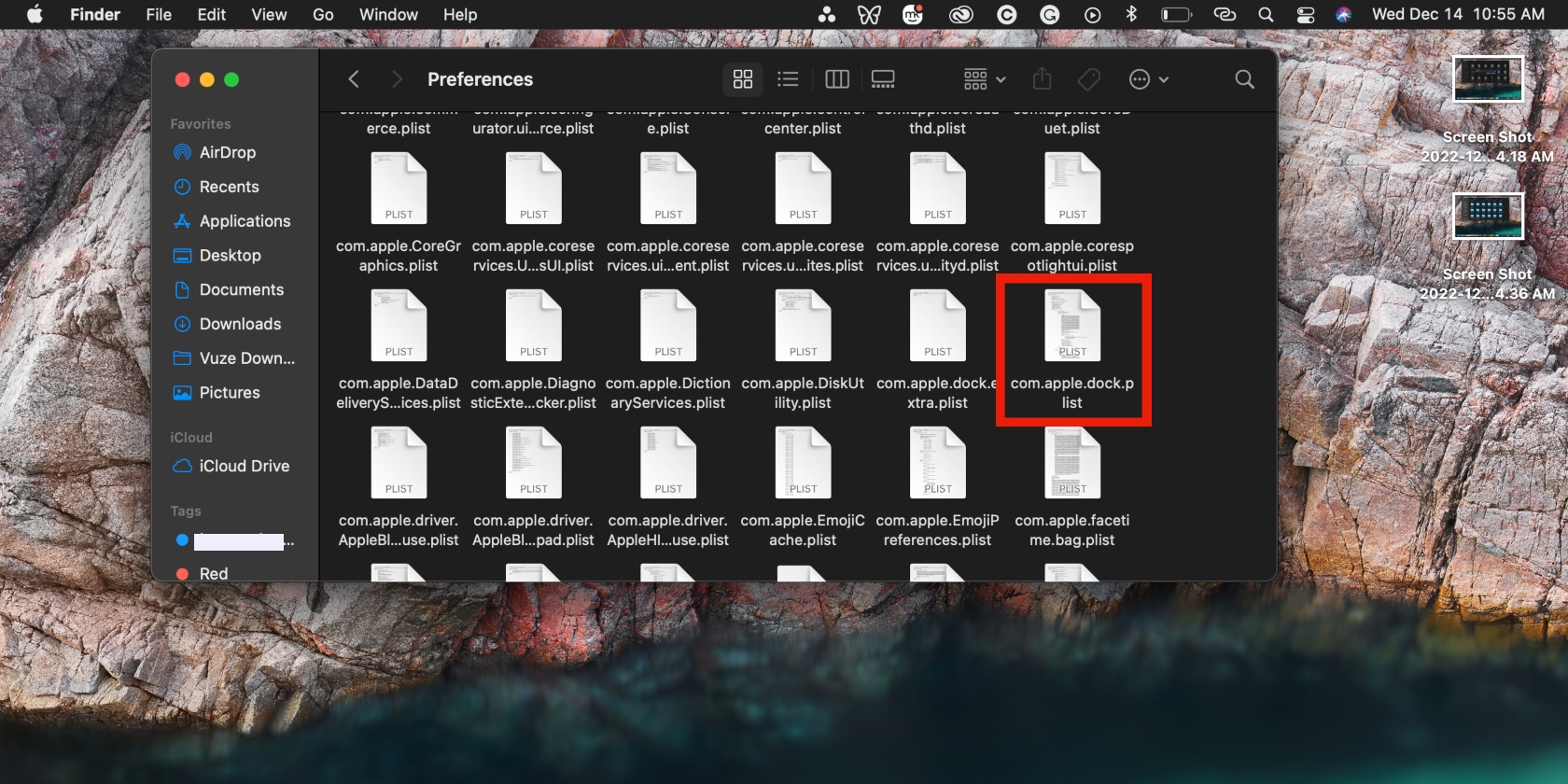The width and height of the screenshot is (1568, 784).
Task: Open the Finder menu in menu bar
Action: [x=95, y=14]
